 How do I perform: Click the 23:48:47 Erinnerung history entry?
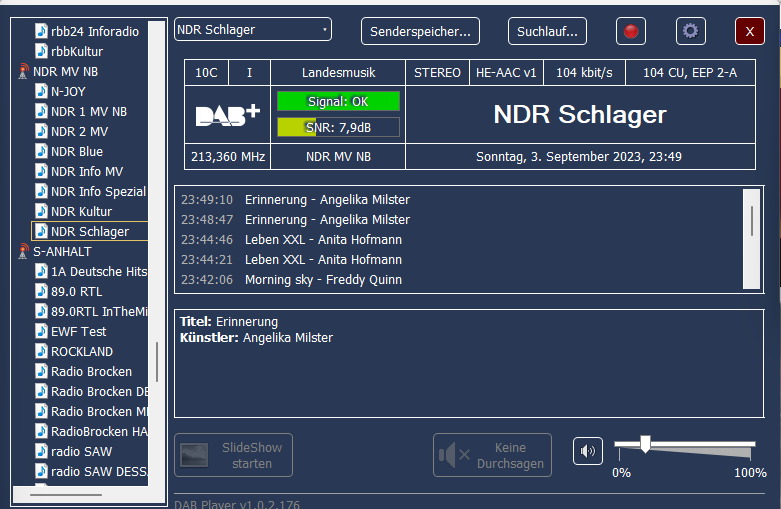pyautogui.click(x=295, y=220)
